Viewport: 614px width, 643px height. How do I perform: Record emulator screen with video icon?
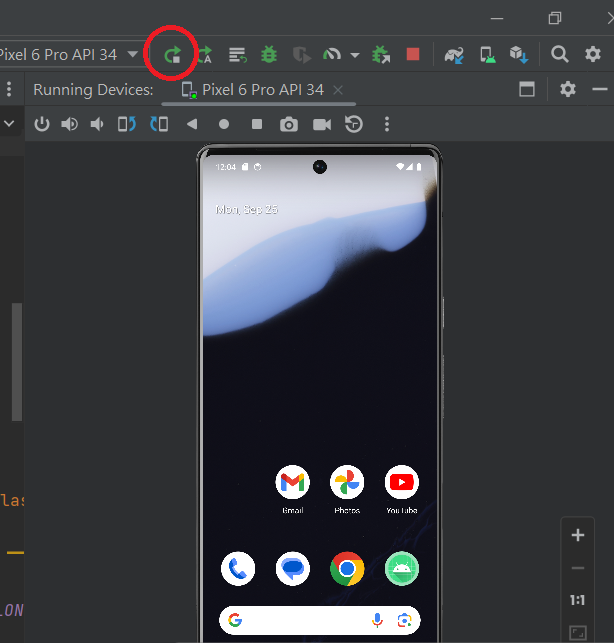click(x=322, y=124)
